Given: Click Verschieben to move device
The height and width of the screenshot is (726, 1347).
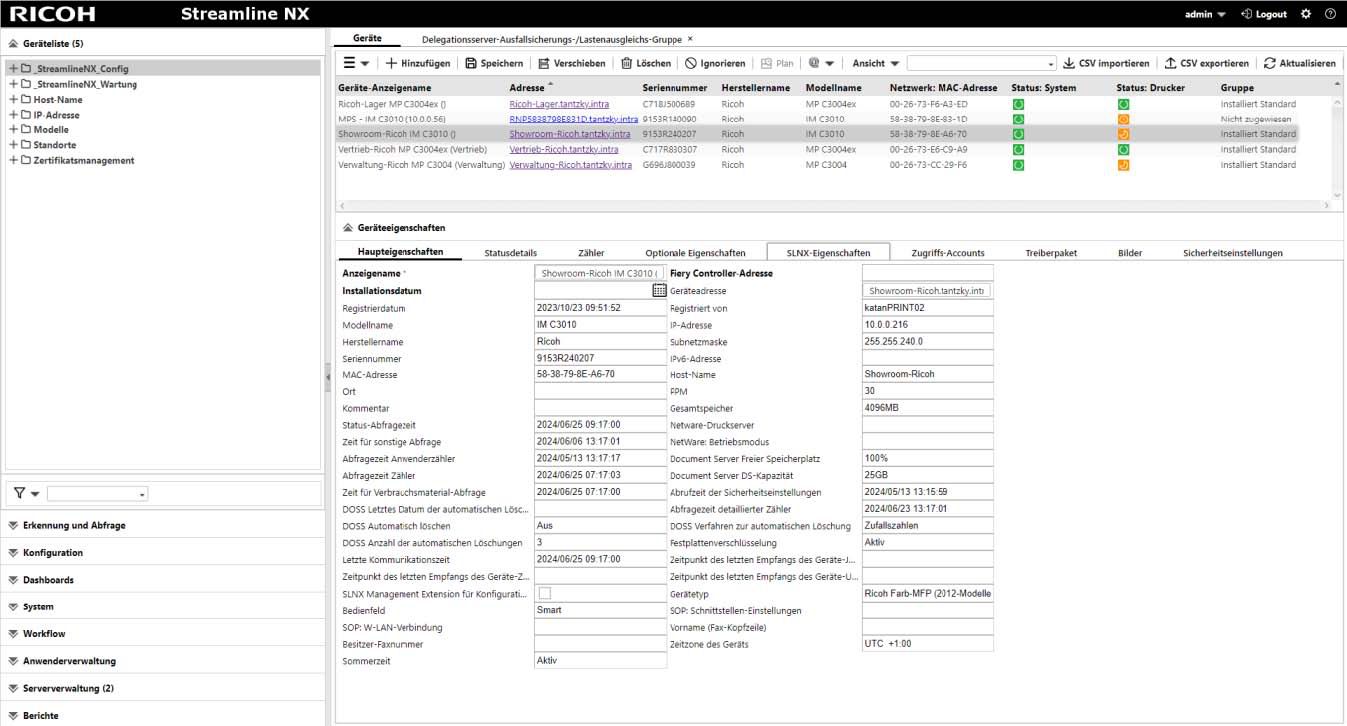Looking at the screenshot, I should [571, 63].
